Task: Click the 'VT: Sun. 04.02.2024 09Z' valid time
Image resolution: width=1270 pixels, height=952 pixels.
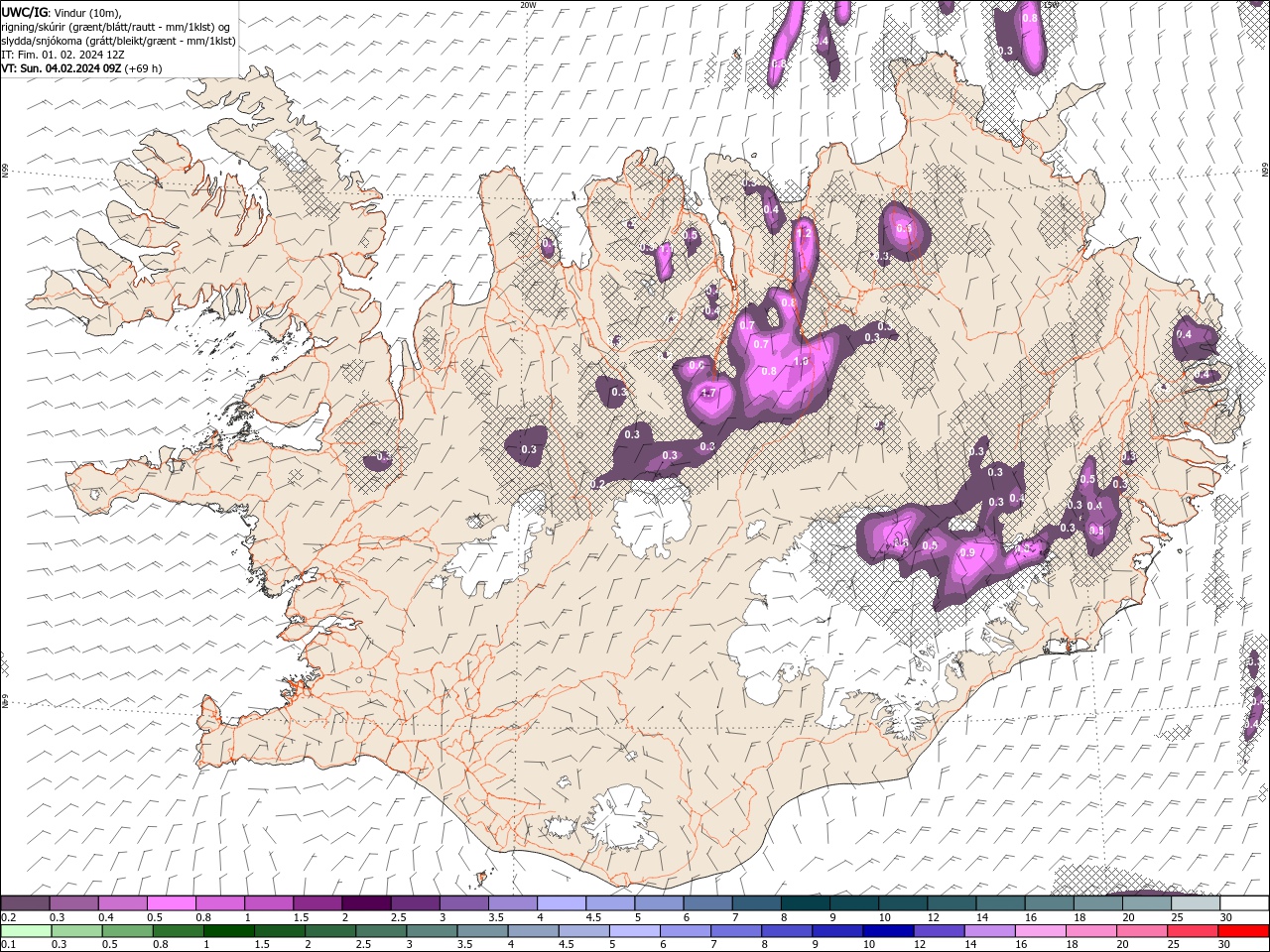Action: pyautogui.click(x=62, y=68)
